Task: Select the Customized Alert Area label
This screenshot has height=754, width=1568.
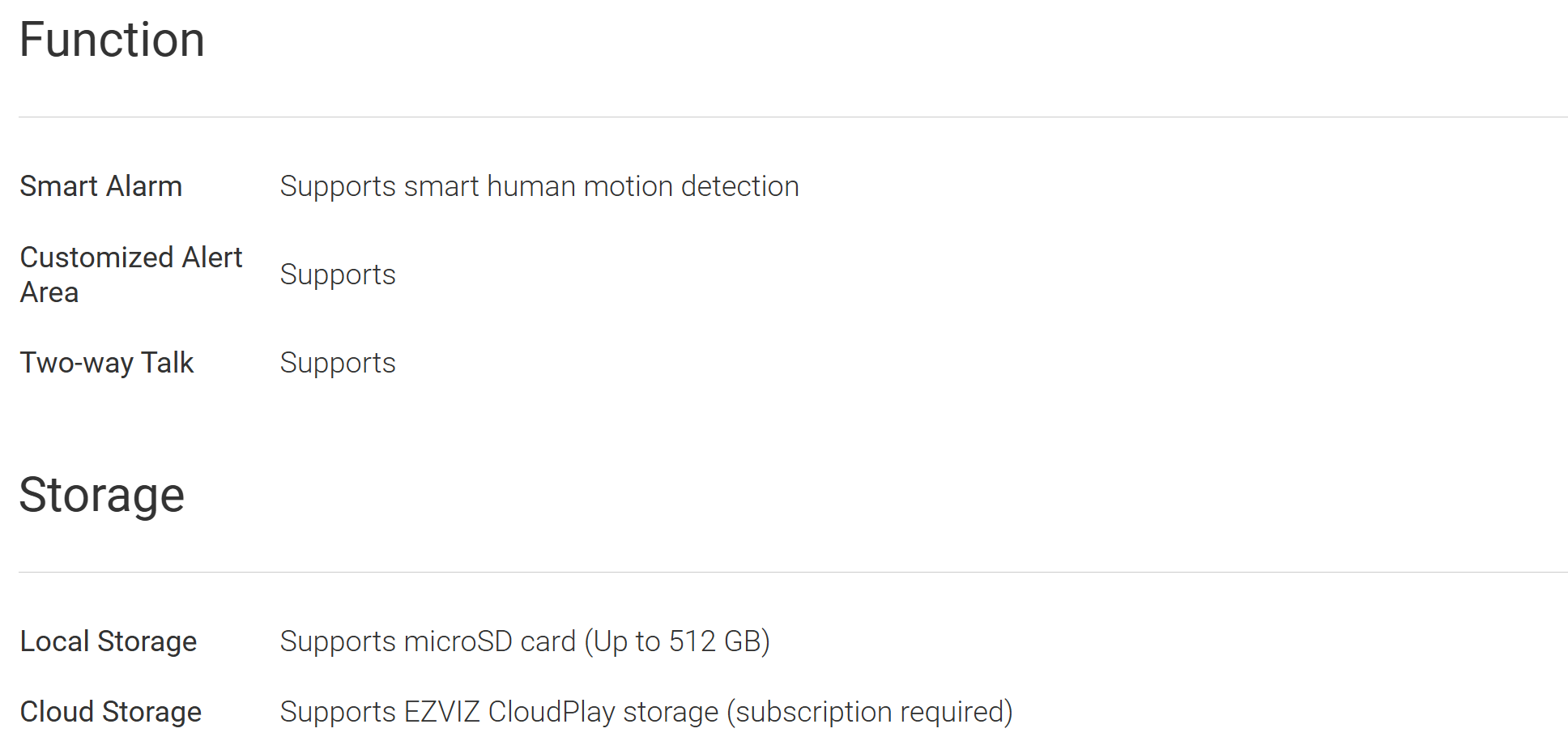Action: [131, 275]
